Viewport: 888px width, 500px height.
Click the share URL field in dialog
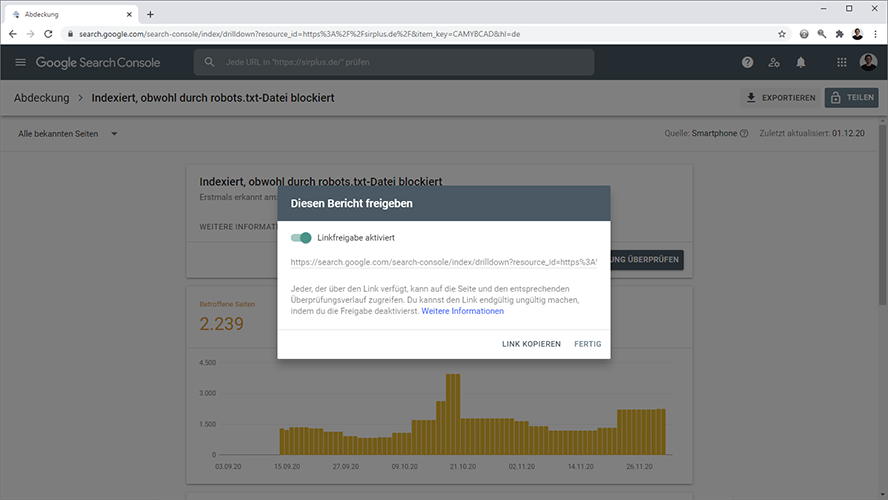click(x=443, y=262)
